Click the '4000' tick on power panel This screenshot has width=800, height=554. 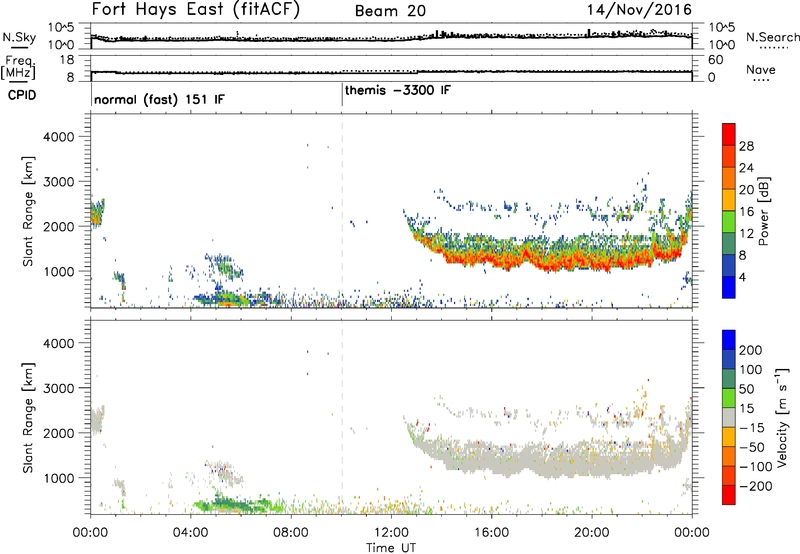coord(58,137)
